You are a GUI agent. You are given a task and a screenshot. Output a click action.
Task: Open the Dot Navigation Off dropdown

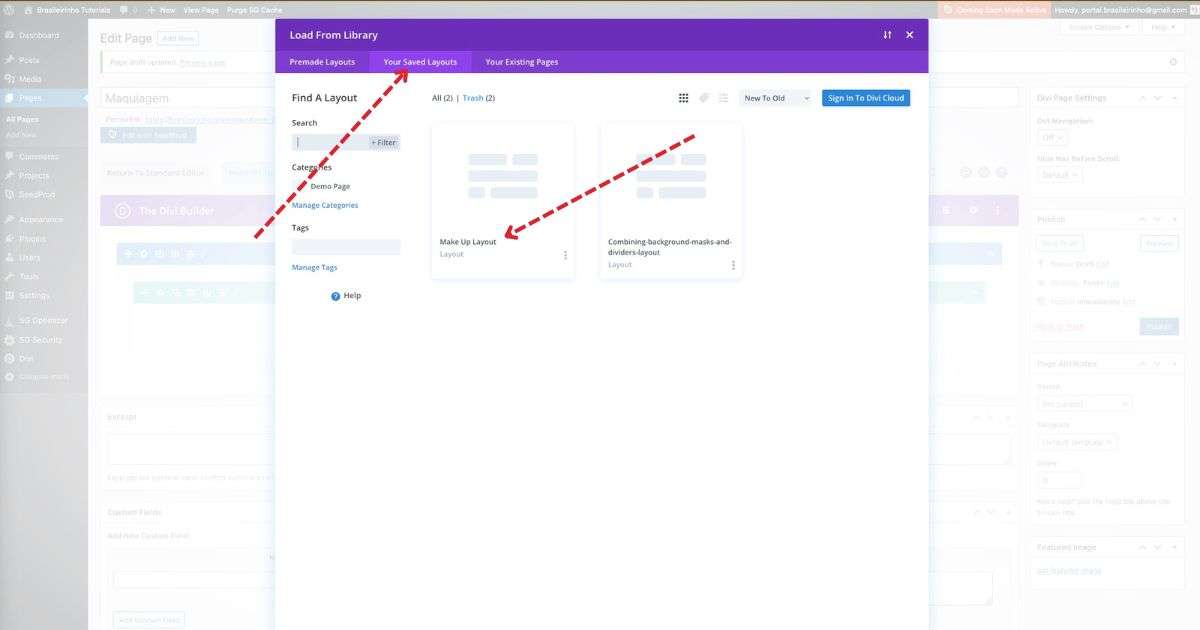tap(1052, 137)
